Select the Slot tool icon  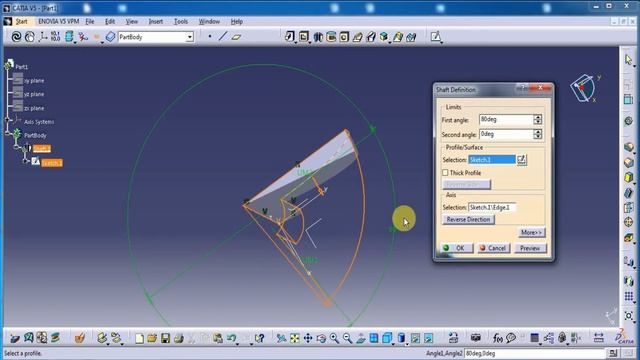tap(371, 37)
